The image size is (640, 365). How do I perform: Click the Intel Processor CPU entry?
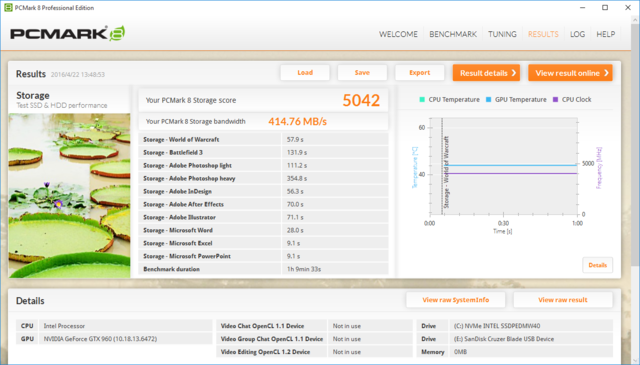tap(64, 326)
